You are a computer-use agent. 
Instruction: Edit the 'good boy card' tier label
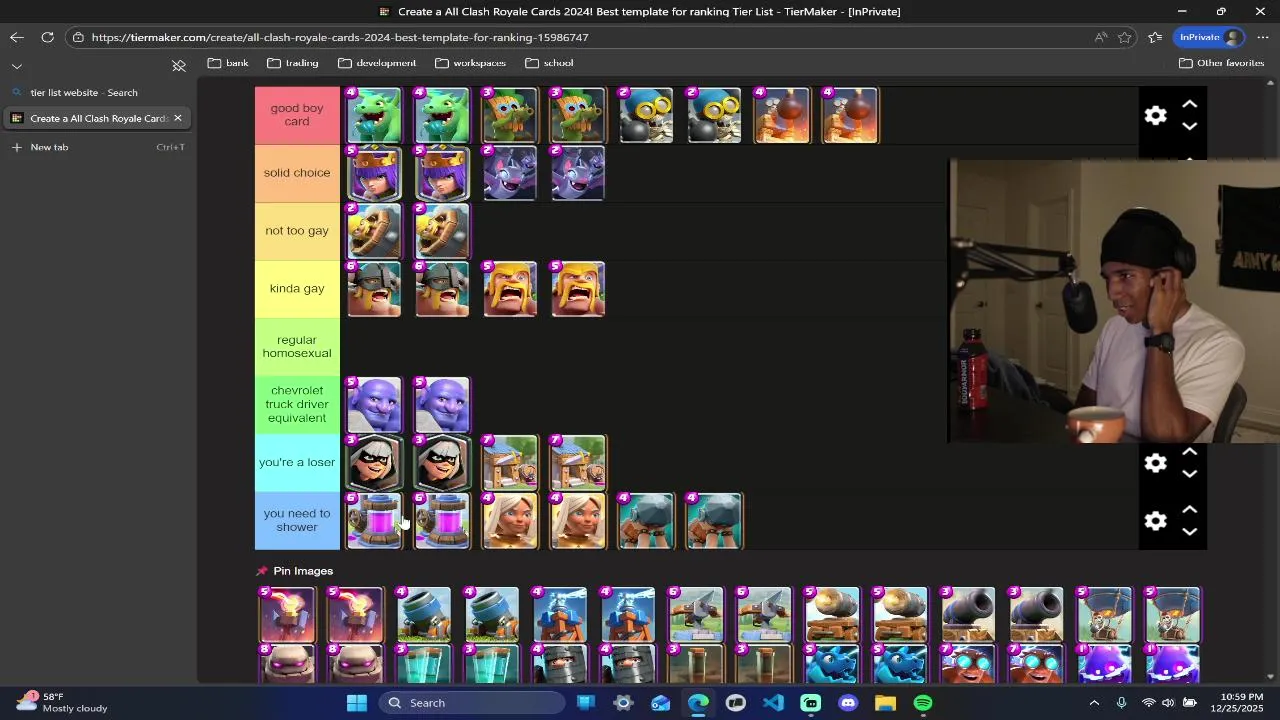click(x=297, y=115)
